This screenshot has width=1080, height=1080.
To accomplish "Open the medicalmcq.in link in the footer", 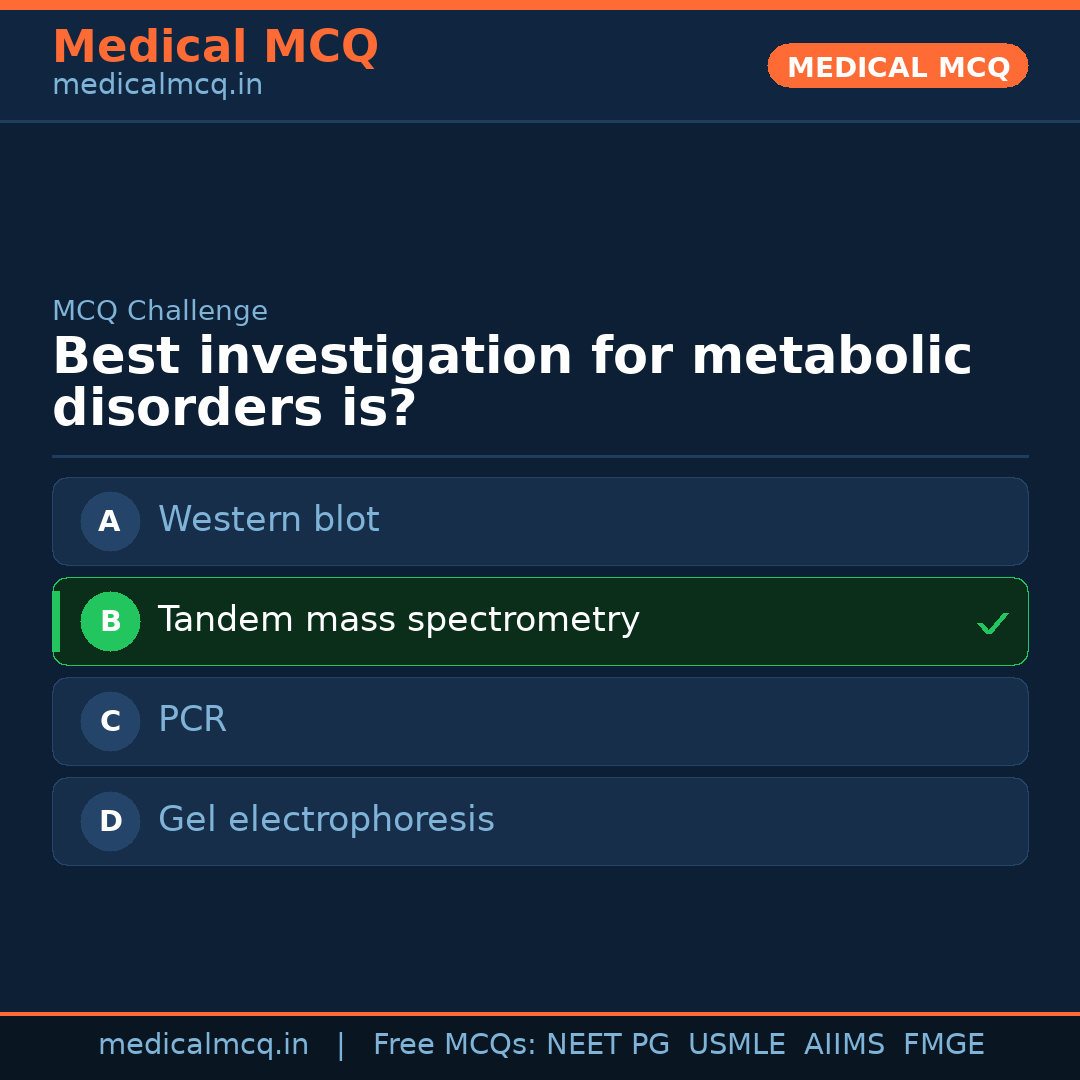I will (x=203, y=1044).
